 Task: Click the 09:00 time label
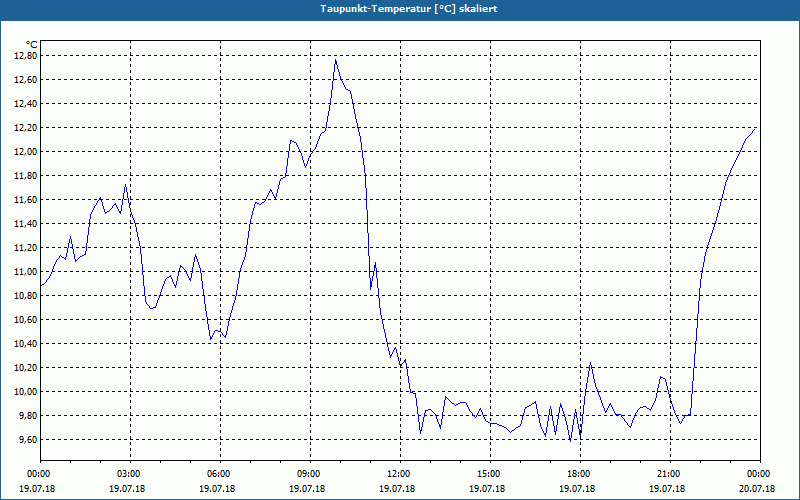pos(310,473)
